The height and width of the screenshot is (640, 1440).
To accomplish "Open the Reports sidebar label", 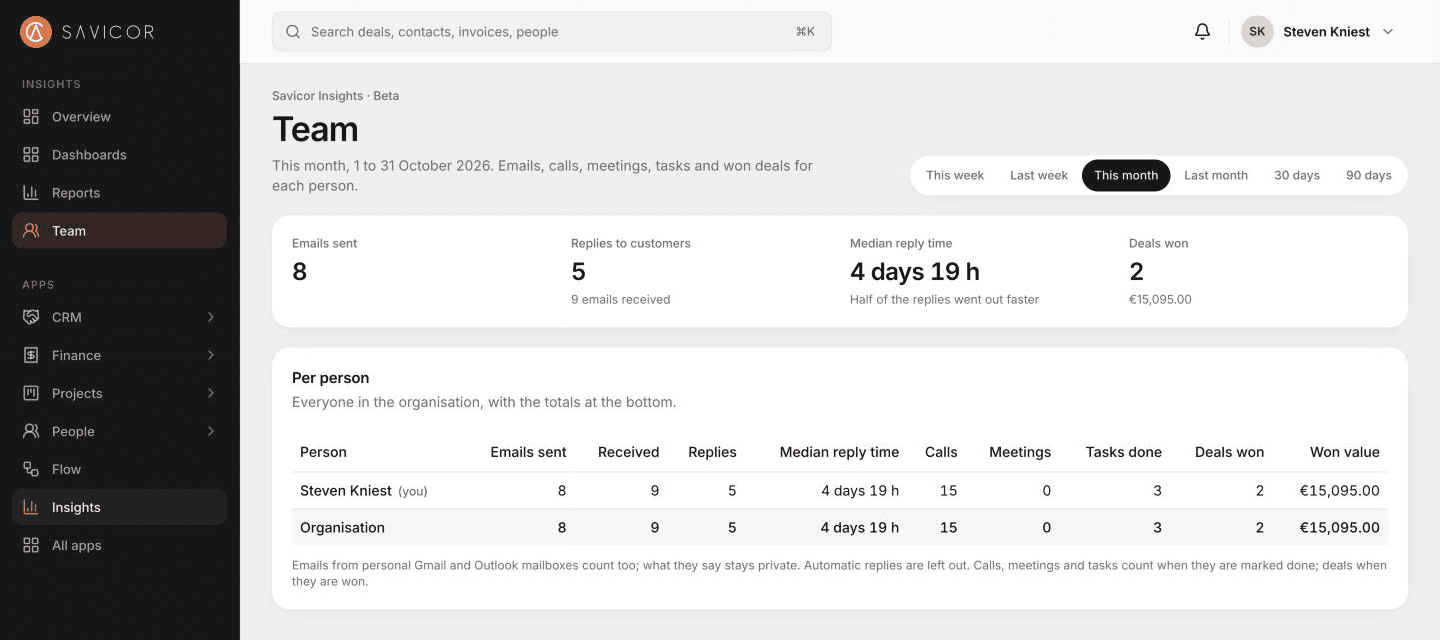I will click(x=76, y=193).
